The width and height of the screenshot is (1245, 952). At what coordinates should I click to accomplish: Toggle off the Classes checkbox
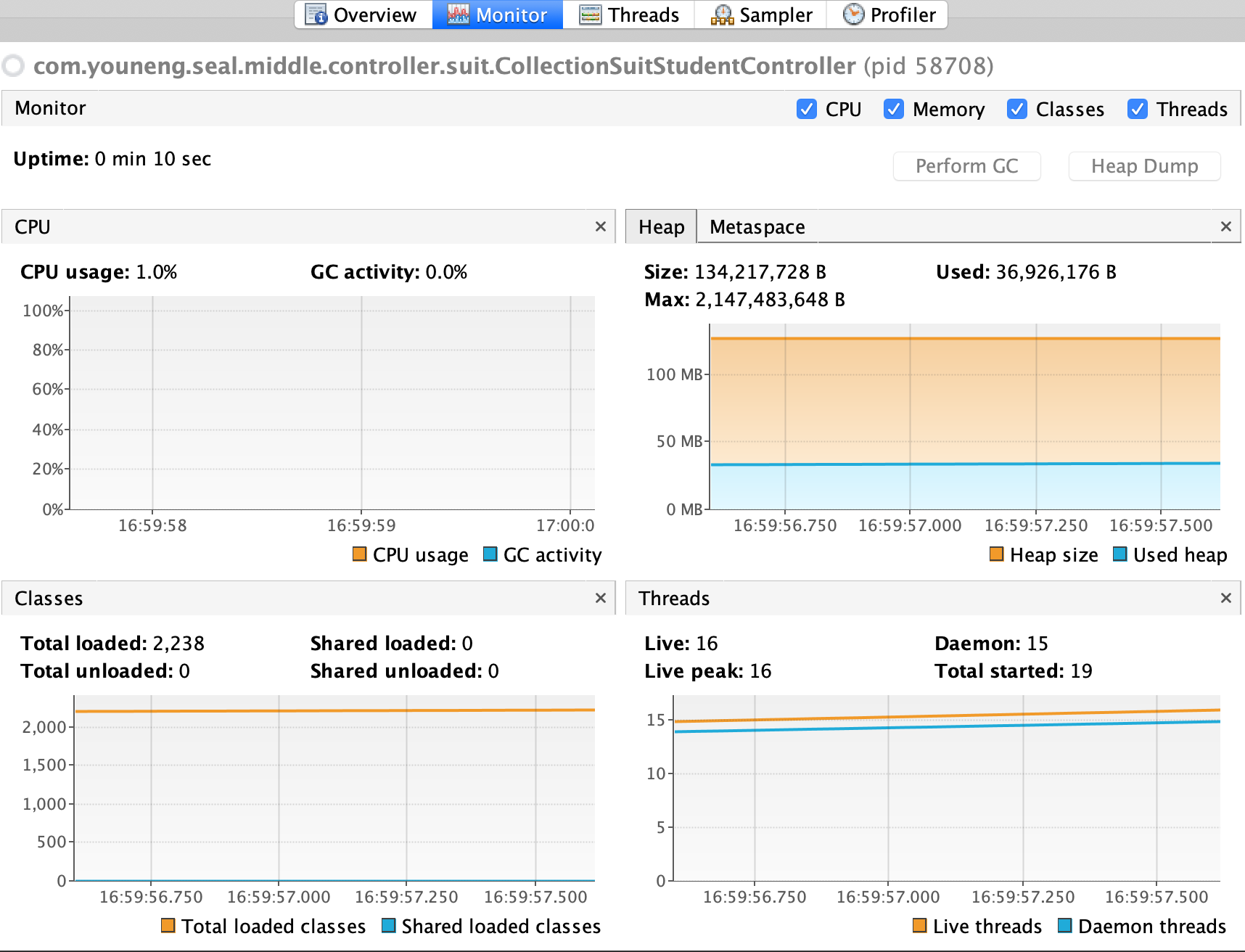tap(1017, 109)
